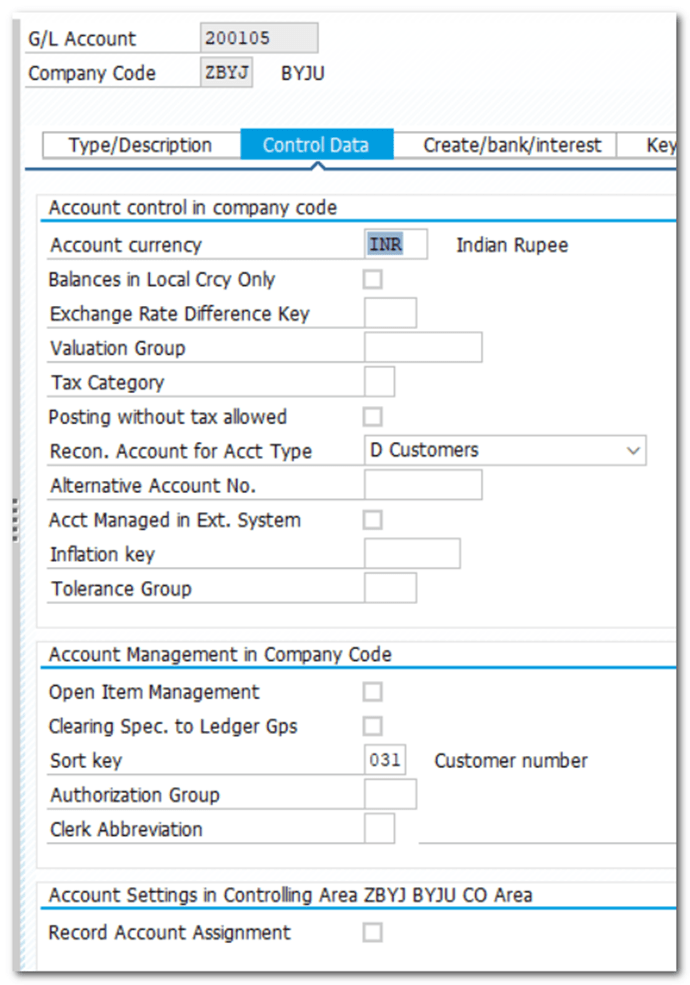Check Acct Managed in Ext. System

coord(372,520)
